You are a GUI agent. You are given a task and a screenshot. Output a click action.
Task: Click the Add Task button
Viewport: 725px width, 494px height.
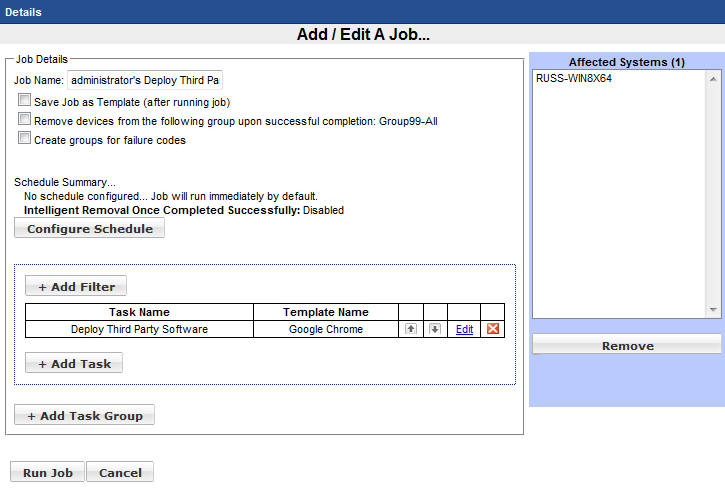tap(74, 364)
